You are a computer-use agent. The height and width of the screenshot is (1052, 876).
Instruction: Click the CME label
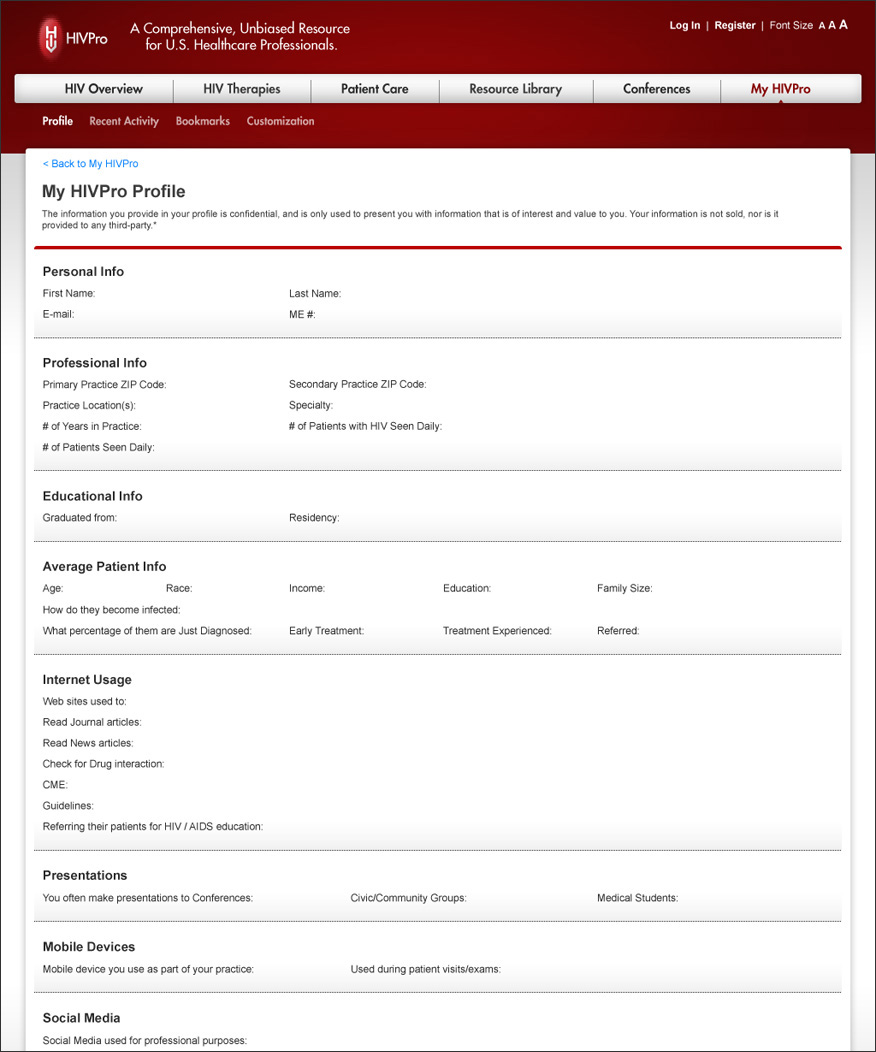point(55,785)
